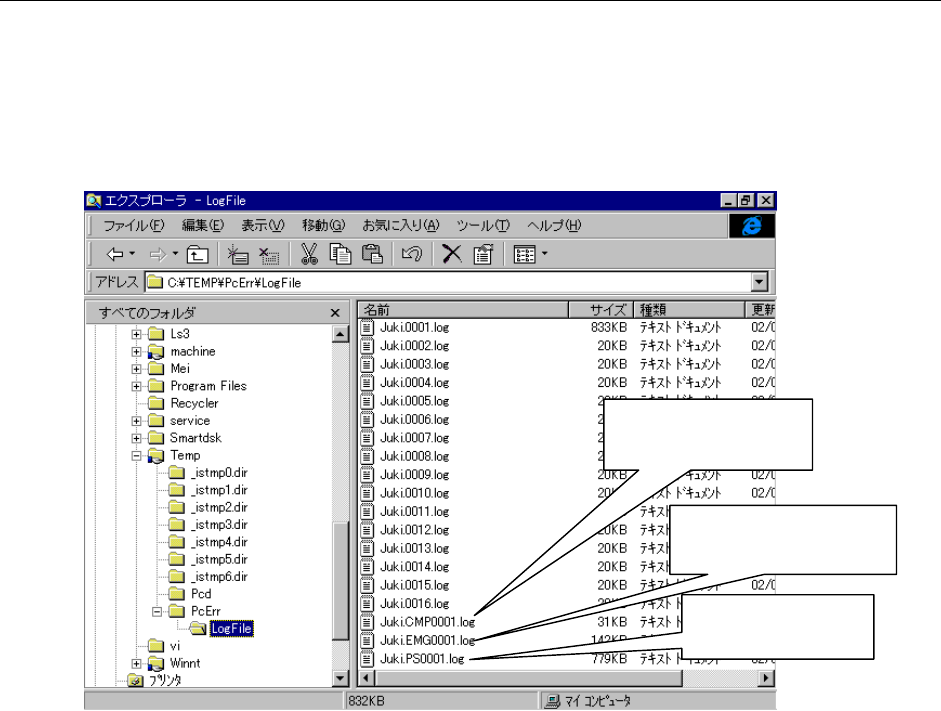
Task: Sort by the サイズ column header
Action: tap(601, 310)
